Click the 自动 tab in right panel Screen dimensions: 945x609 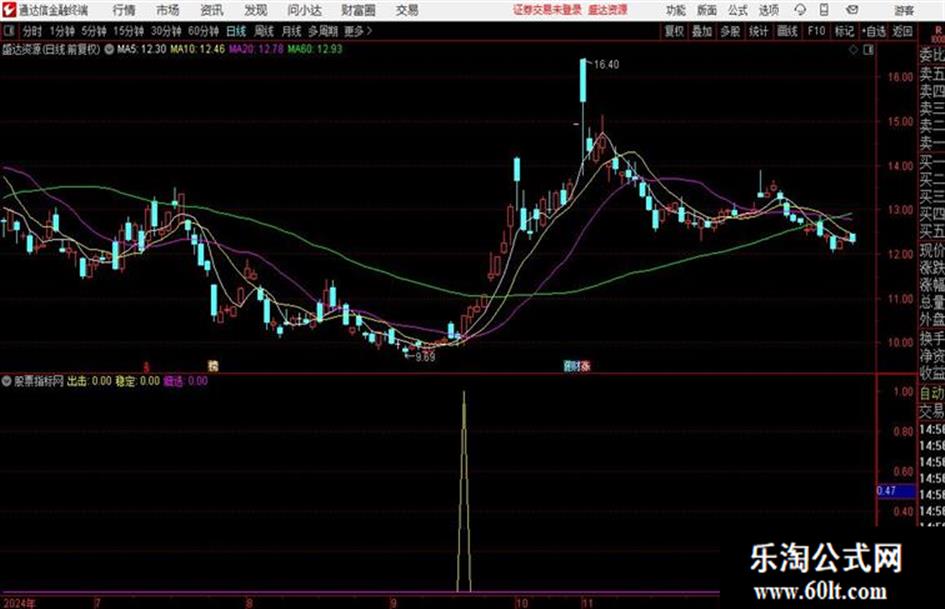(x=932, y=394)
